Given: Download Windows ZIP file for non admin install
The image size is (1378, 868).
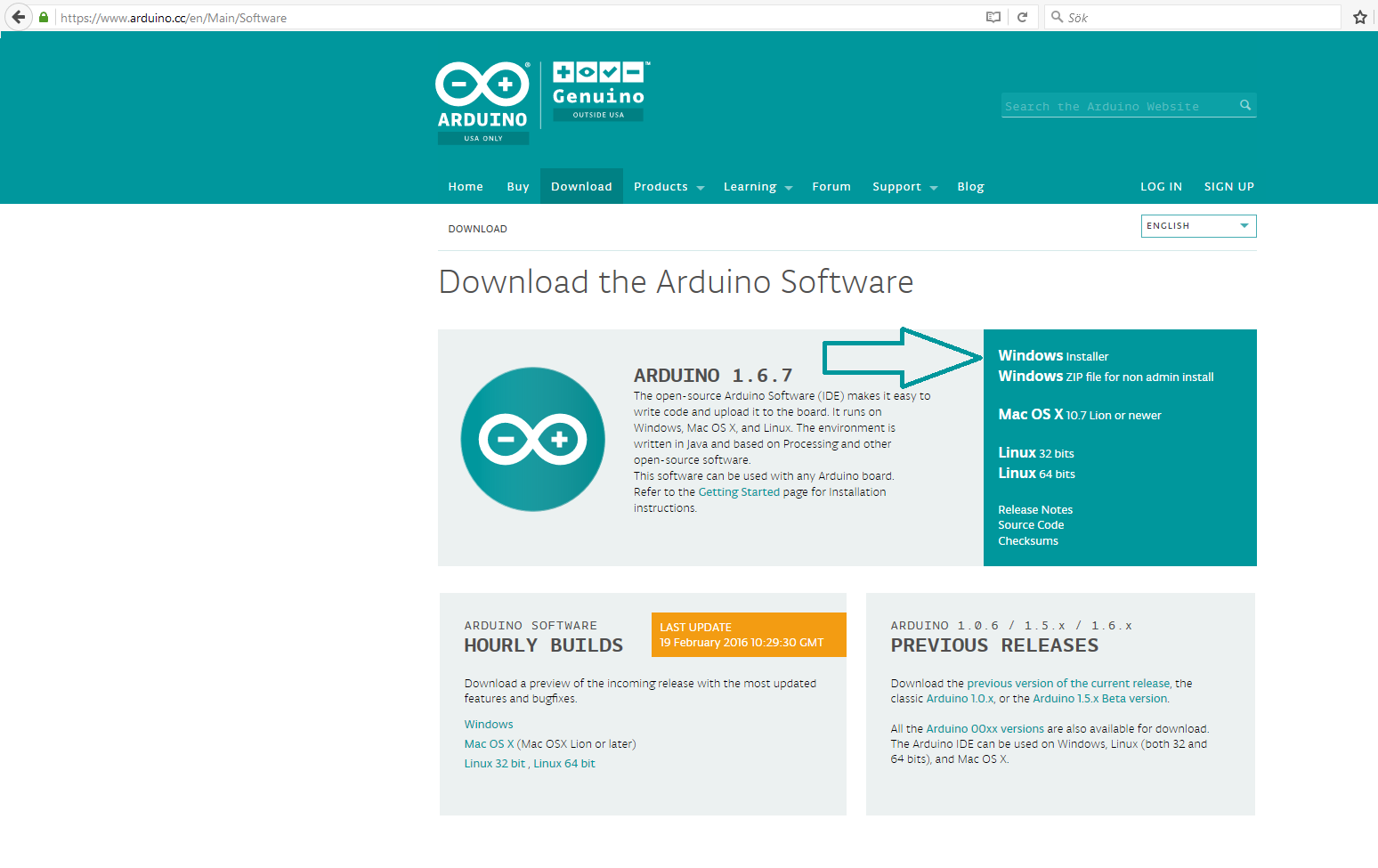Looking at the screenshot, I should click(x=1106, y=377).
